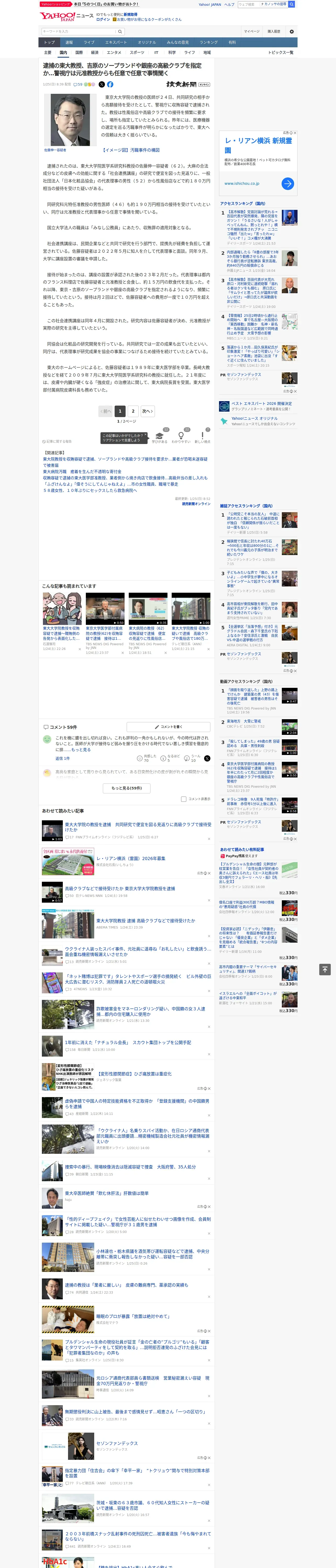Click the コメントを書く button

tap(169, 727)
